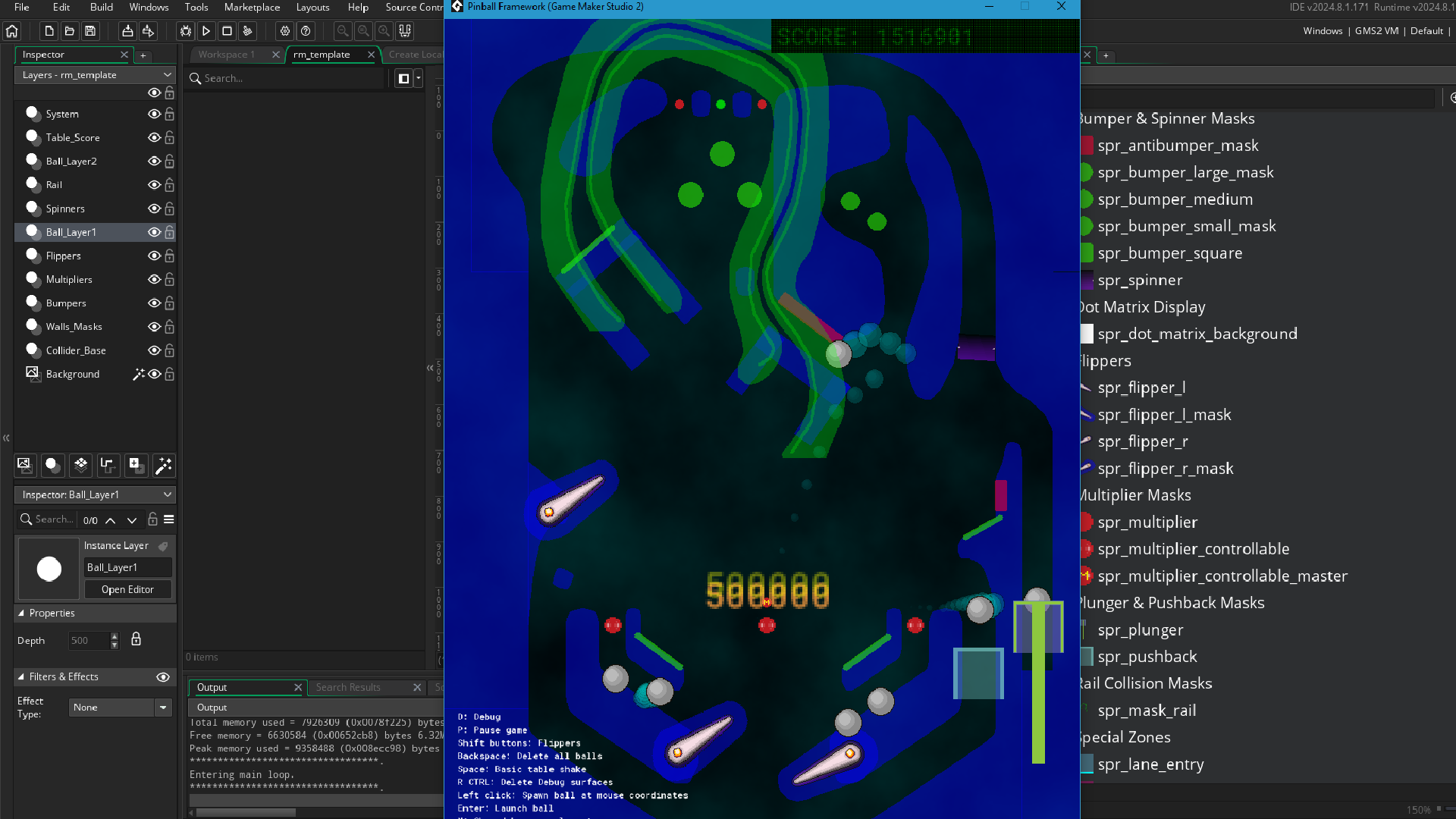Clean the project build cache

click(247, 31)
